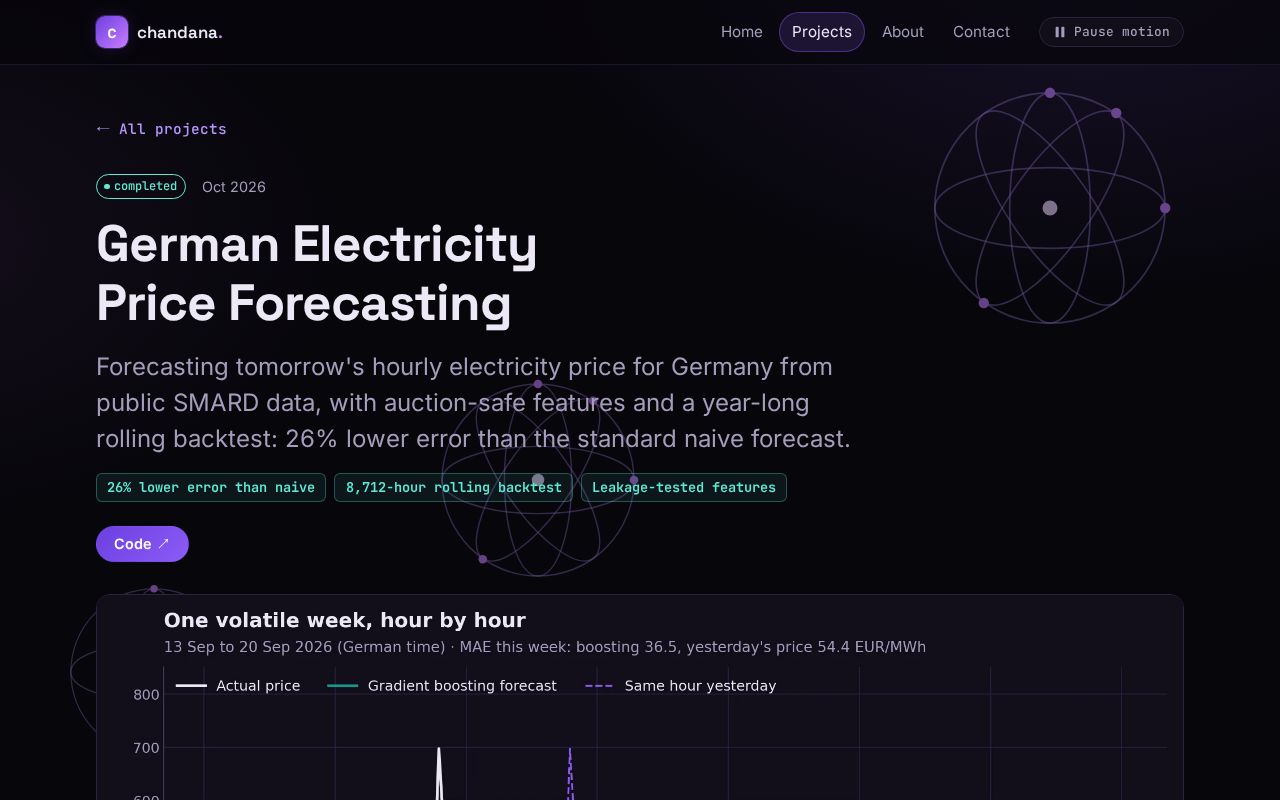Screen dimensions: 1280x800
Task: Go to the About page
Action: coord(903,32)
